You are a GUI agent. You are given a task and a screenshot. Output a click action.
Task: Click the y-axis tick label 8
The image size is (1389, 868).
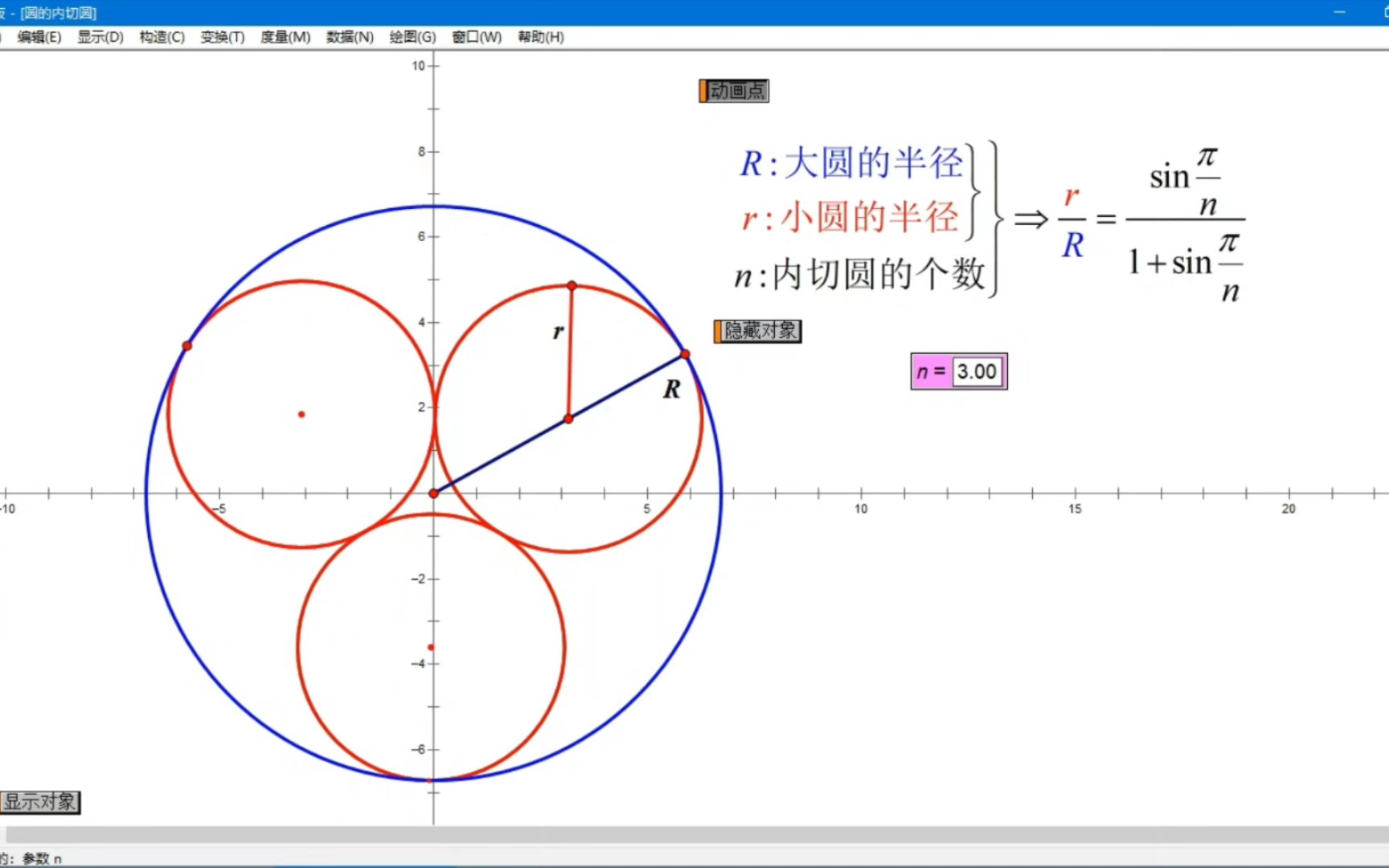421,151
